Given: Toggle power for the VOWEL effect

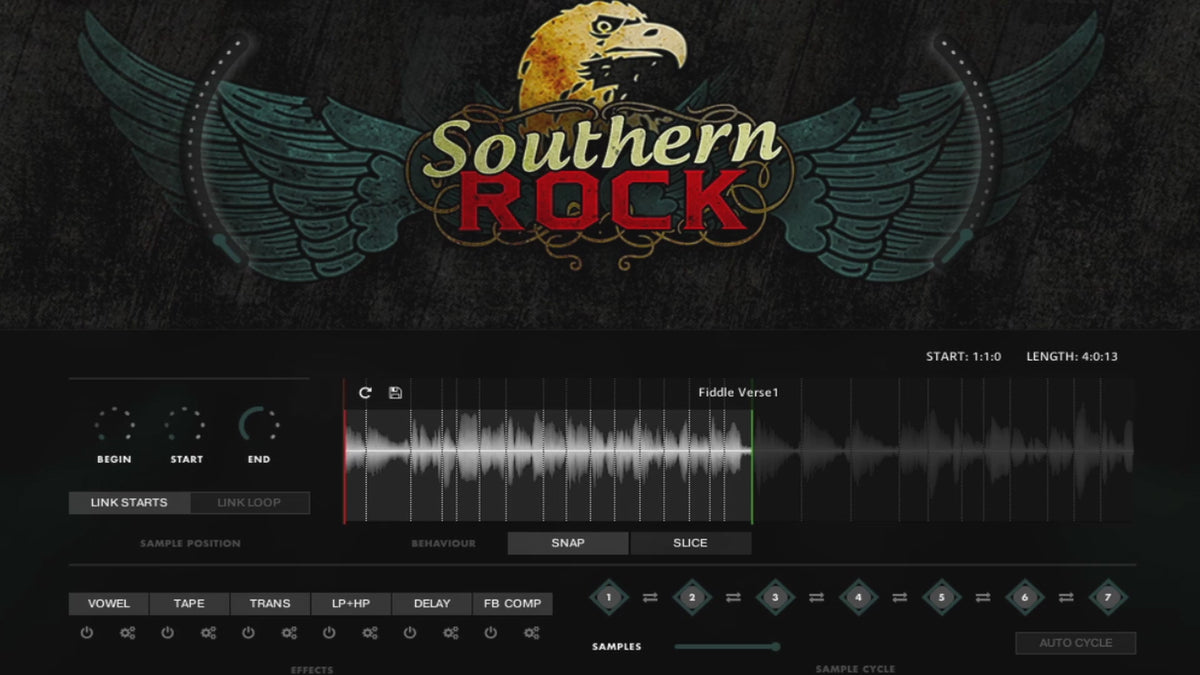Looking at the screenshot, I should [x=87, y=633].
